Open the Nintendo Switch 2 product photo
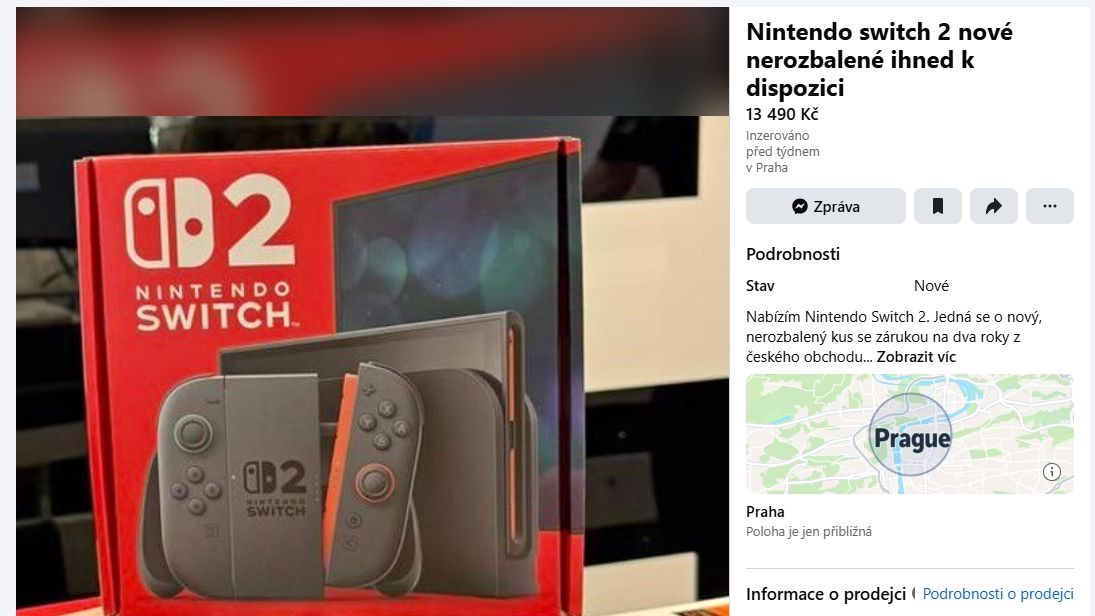Image resolution: width=1095 pixels, height=616 pixels. click(372, 366)
